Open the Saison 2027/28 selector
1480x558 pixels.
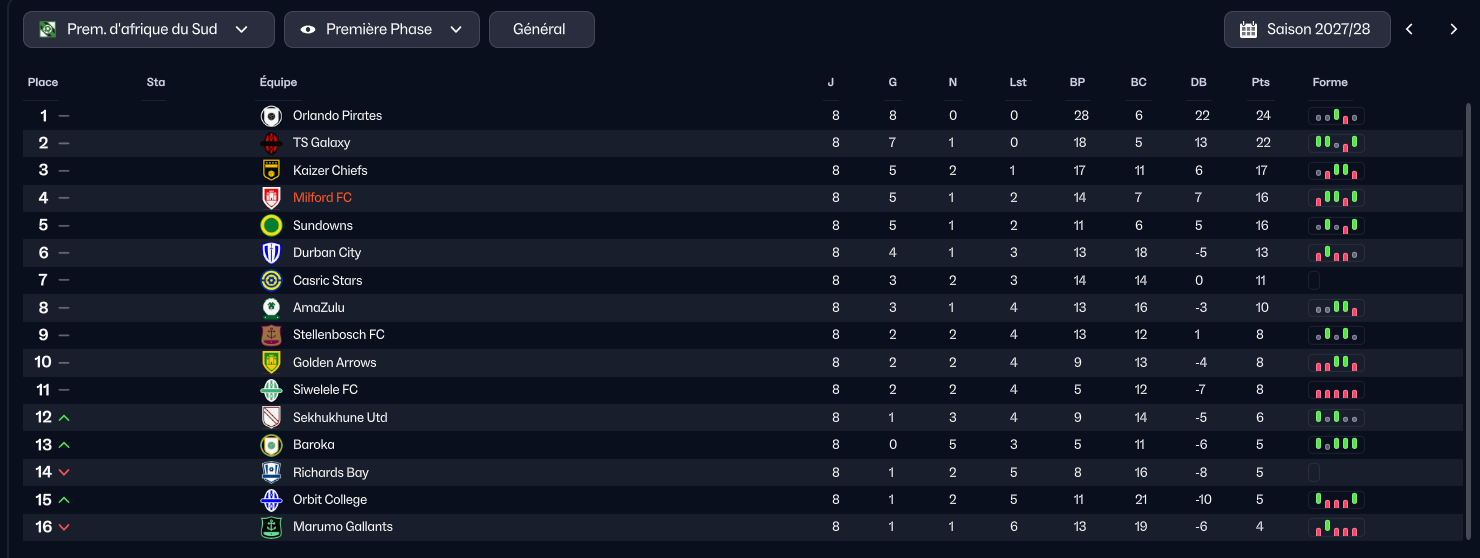pyautogui.click(x=1307, y=30)
